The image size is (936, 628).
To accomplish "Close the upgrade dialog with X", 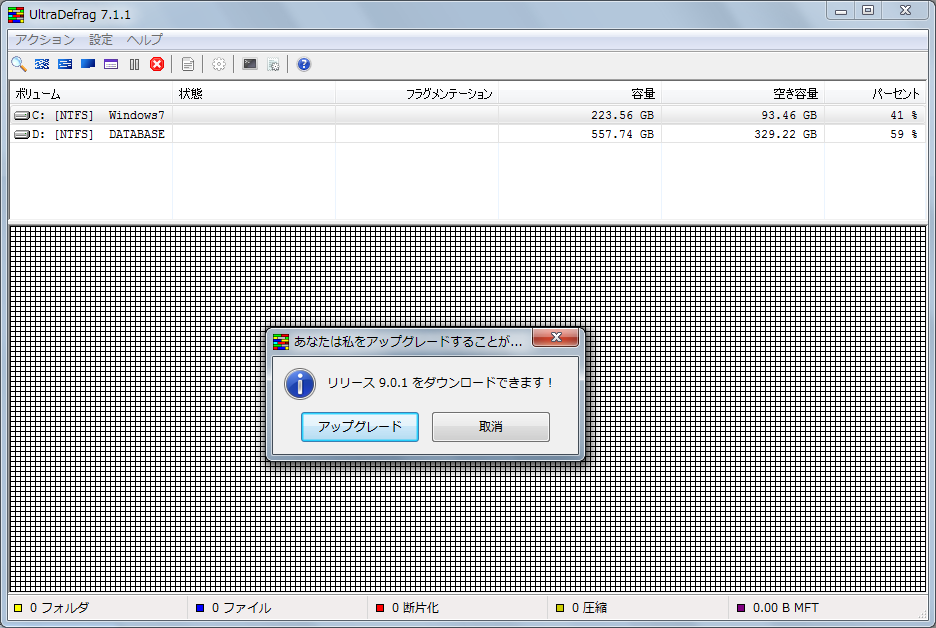I will pyautogui.click(x=556, y=337).
